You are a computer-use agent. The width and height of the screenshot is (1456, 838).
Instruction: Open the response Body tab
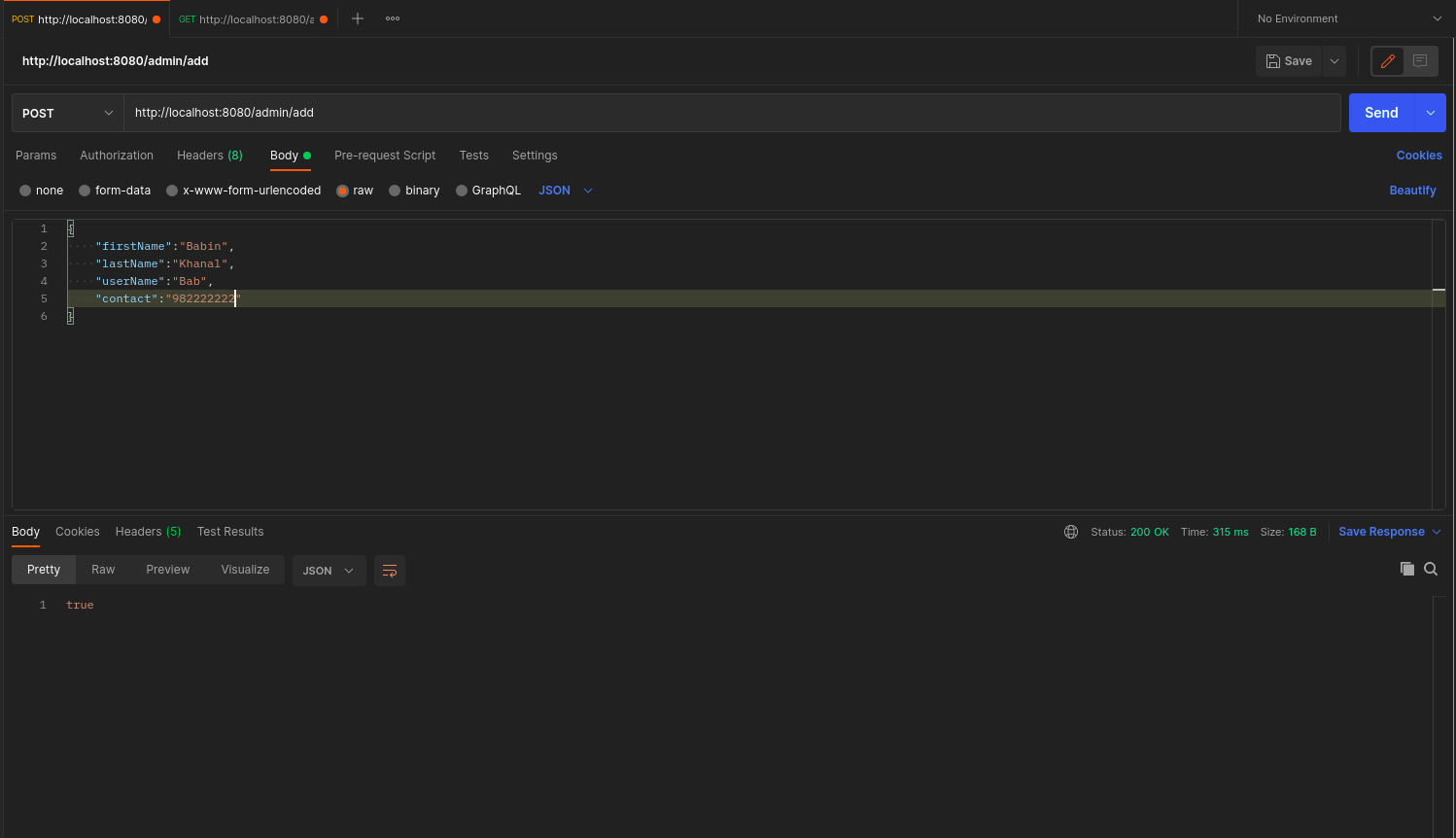[25, 532]
